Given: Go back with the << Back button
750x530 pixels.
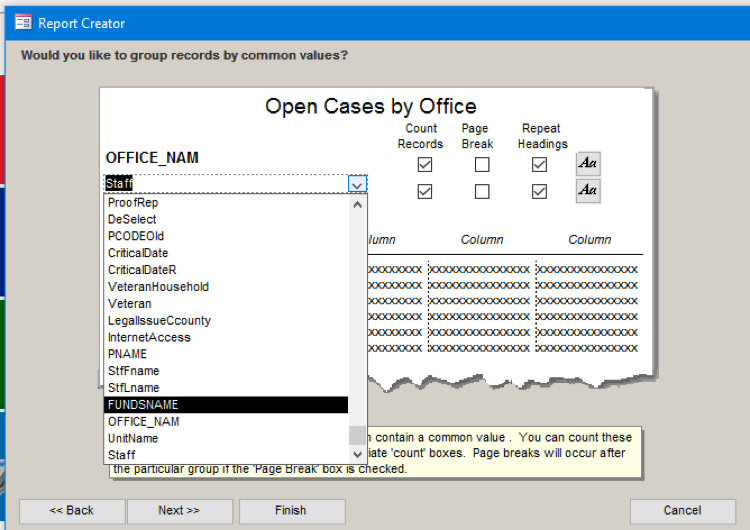Looking at the screenshot, I should [72, 511].
